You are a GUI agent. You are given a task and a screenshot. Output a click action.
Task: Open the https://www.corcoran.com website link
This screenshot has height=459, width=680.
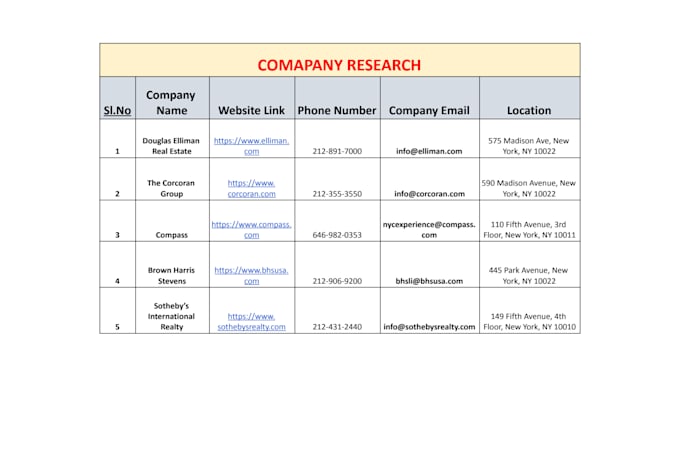pos(252,188)
